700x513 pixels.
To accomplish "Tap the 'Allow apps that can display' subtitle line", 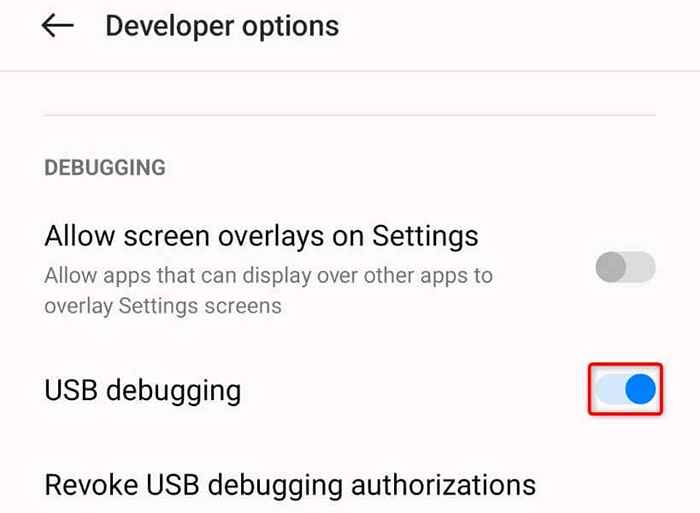I will coord(269,276).
